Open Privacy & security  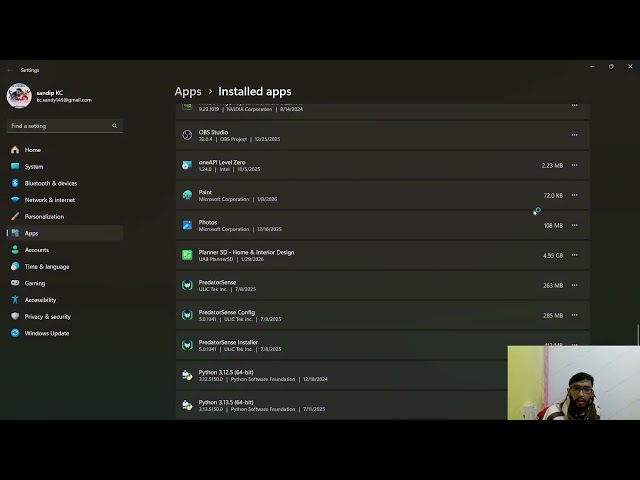64,317
